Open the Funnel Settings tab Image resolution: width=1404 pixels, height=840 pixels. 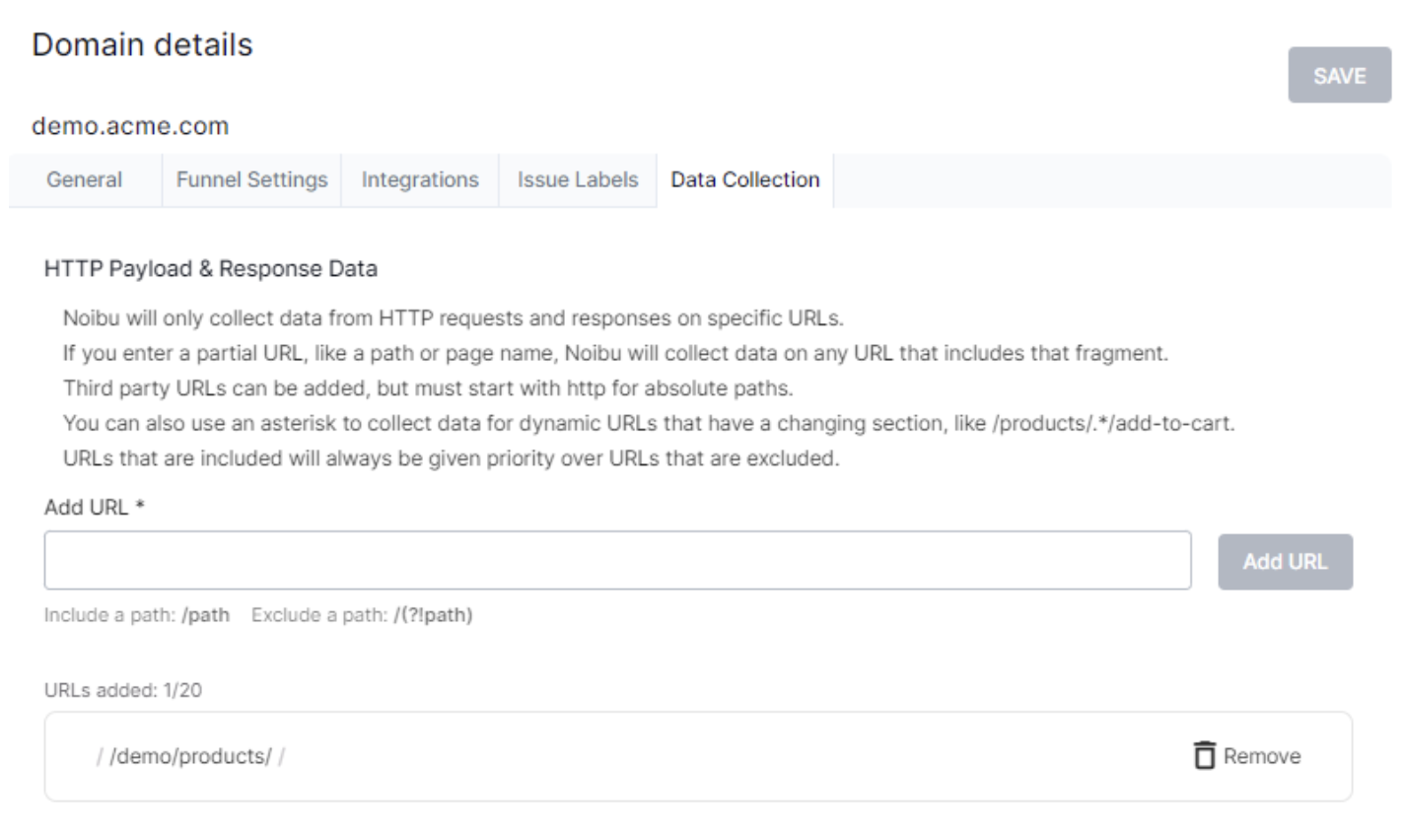[x=251, y=180]
